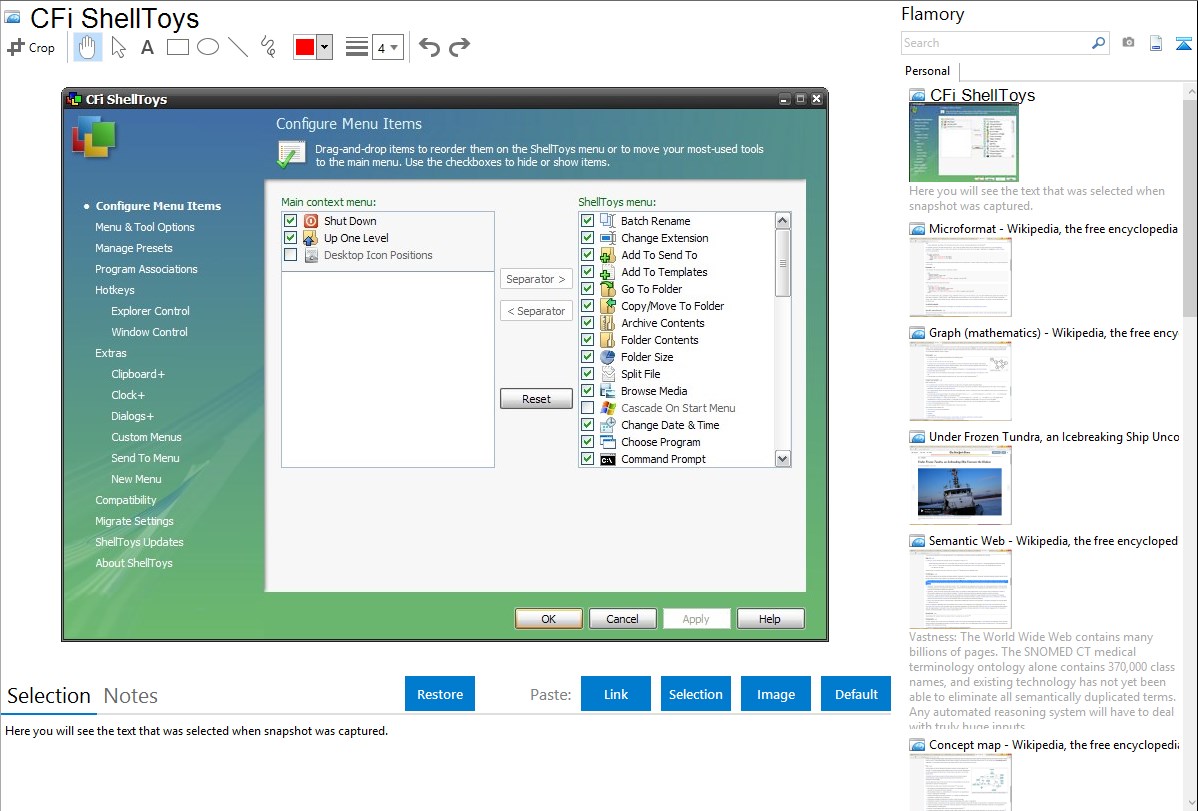This screenshot has width=1198, height=811.
Task: Open About ShellToys page
Action: click(x=134, y=563)
